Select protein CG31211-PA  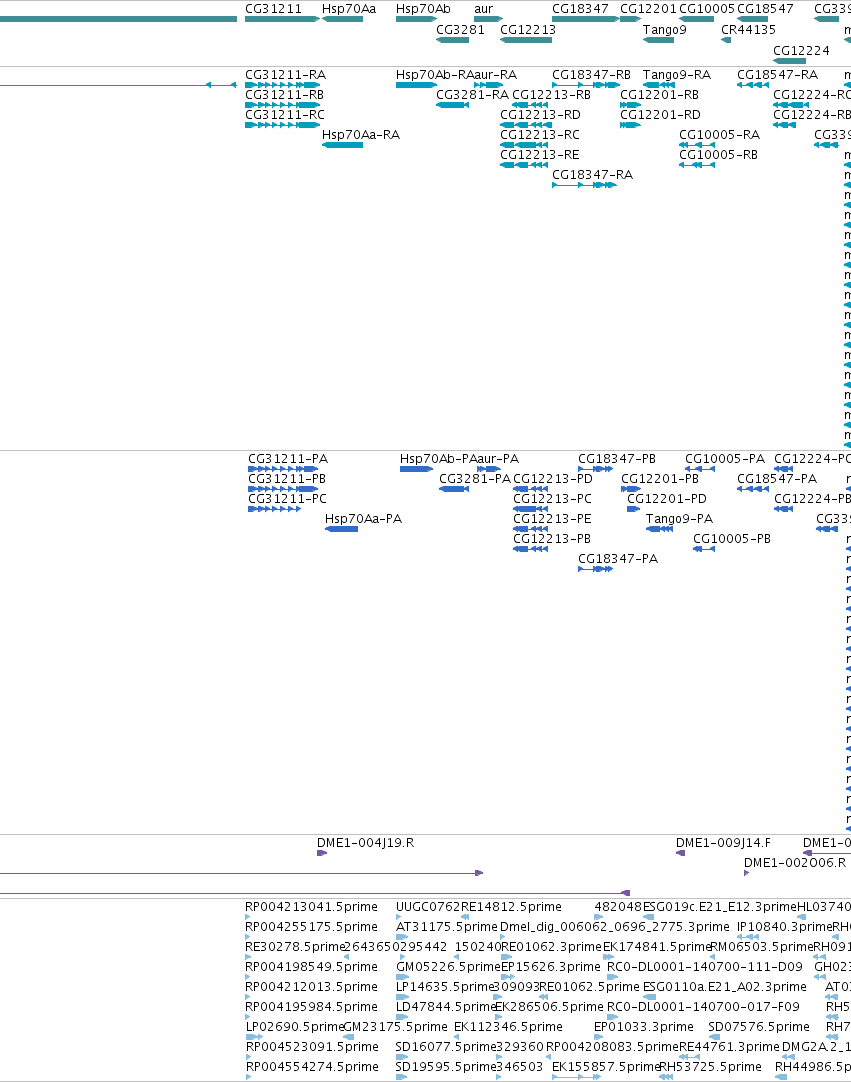288,459
